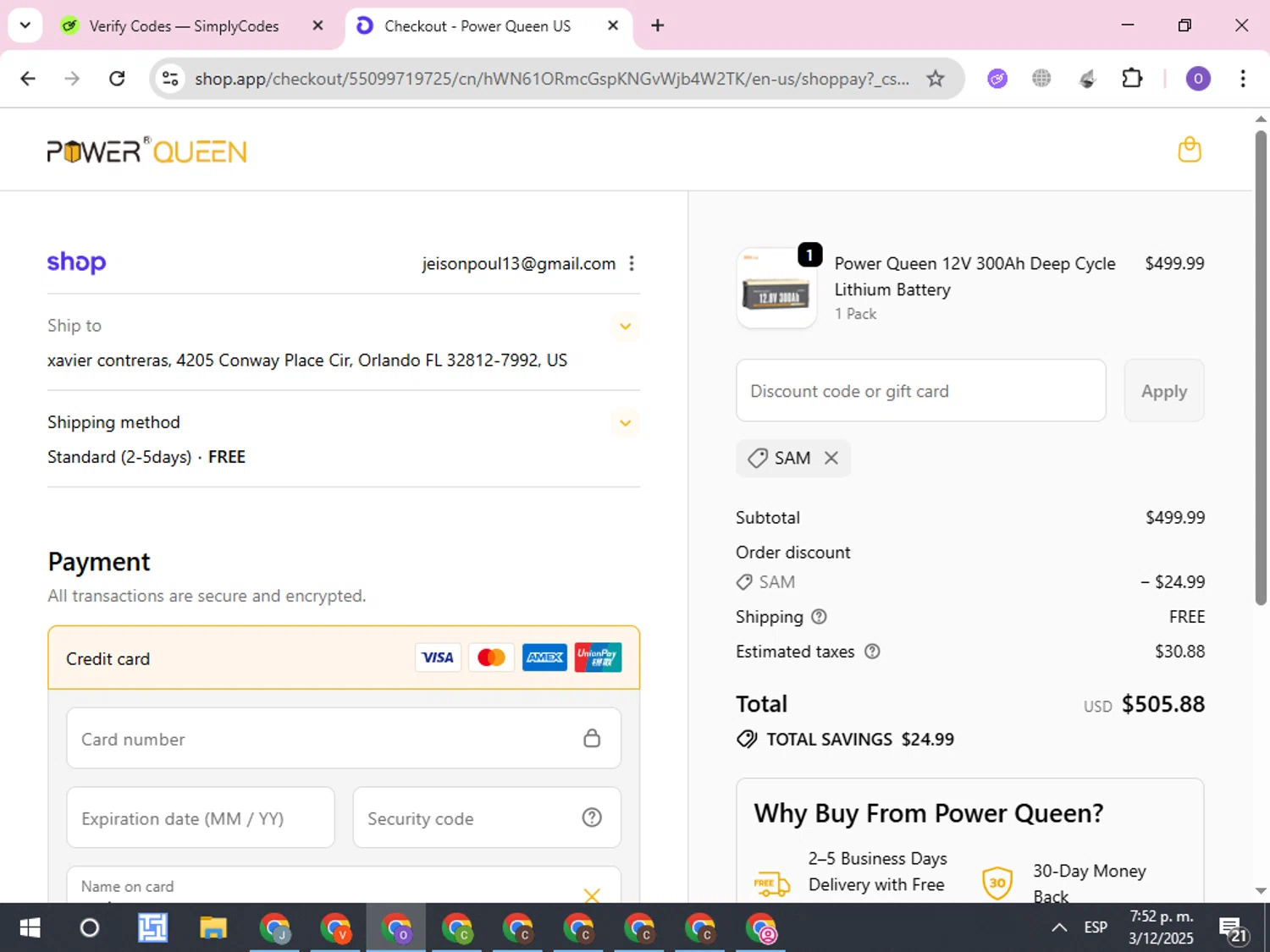This screenshot has height=952, width=1270.
Task: Switch to Verify Codes SimplyCodes tab
Action: pos(183,26)
